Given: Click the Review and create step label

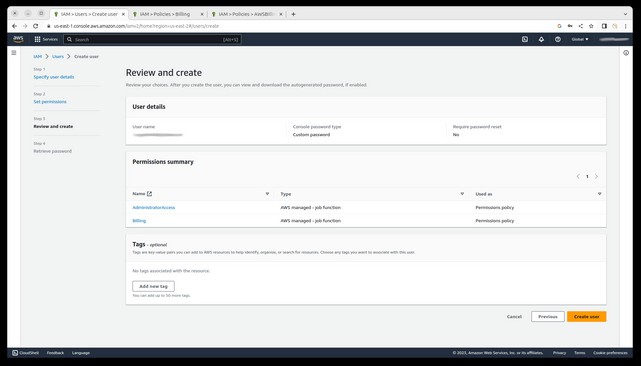Looking at the screenshot, I should [x=53, y=126].
